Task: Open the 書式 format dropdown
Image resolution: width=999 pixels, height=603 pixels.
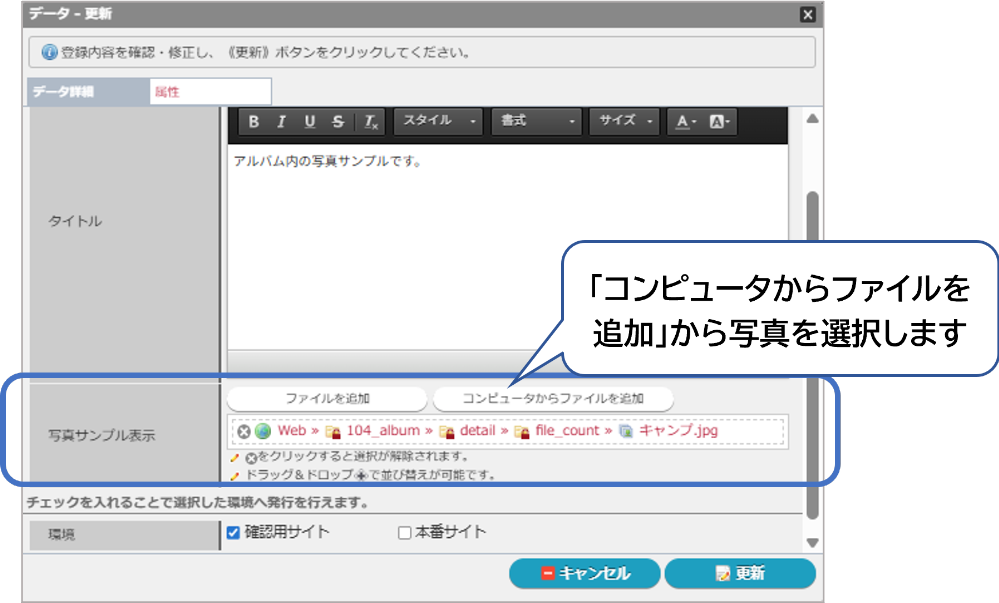Action: (x=536, y=121)
